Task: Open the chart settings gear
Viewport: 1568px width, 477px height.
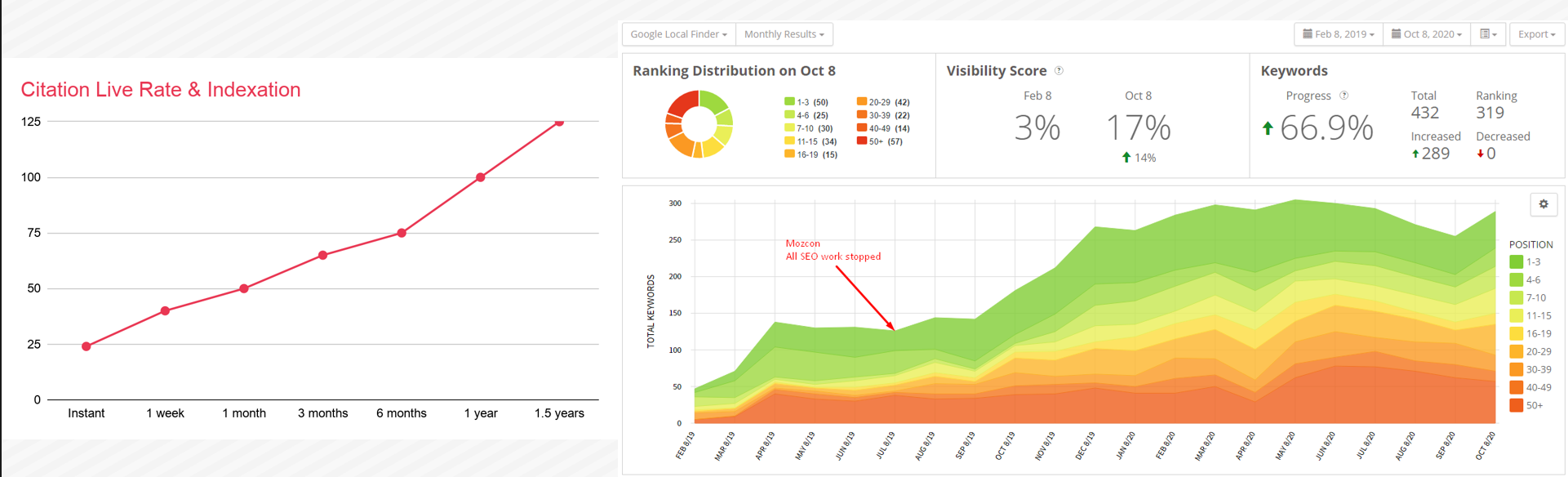Action: pos(1543,204)
